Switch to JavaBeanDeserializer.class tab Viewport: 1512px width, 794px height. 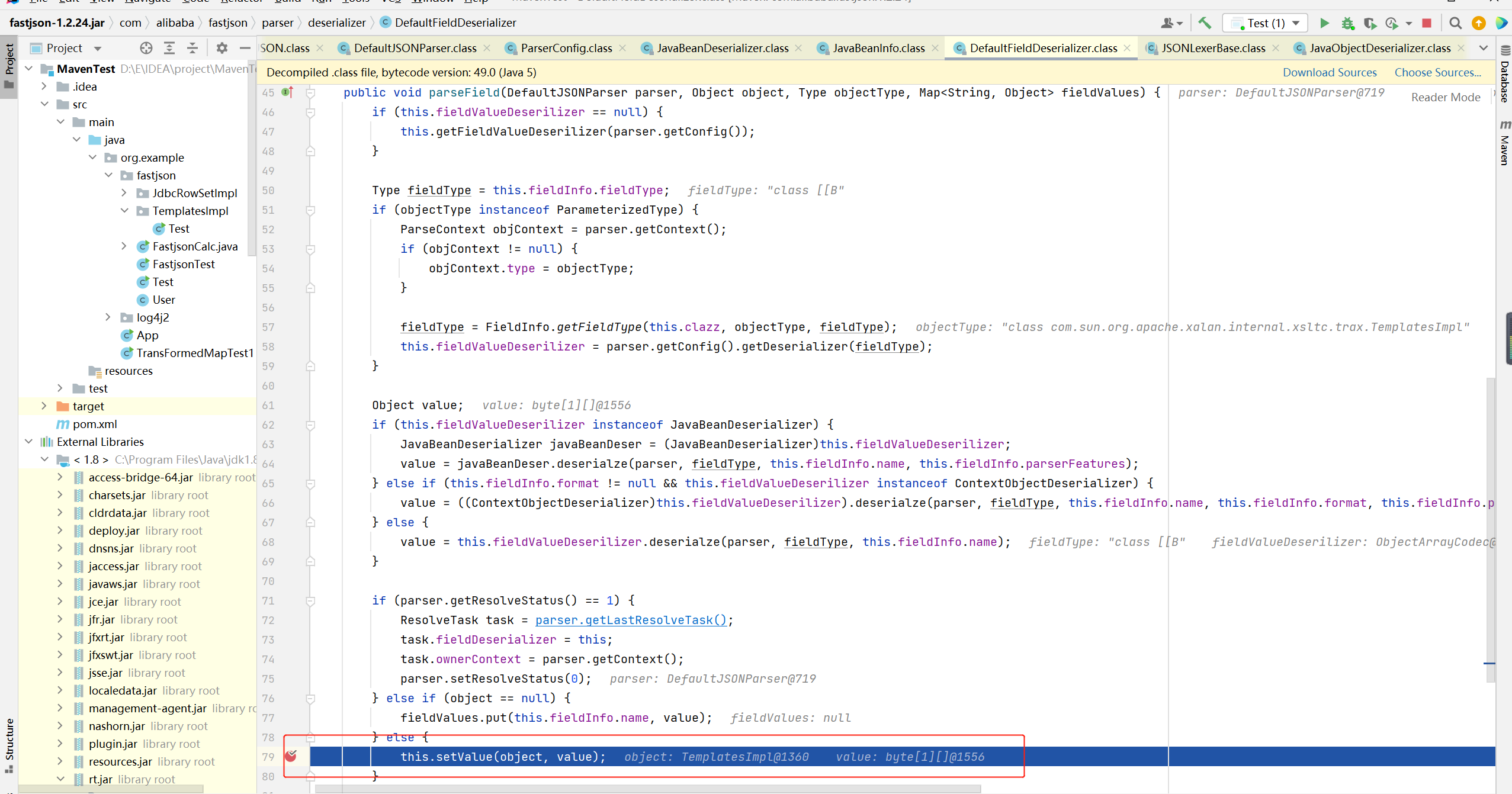(722, 48)
